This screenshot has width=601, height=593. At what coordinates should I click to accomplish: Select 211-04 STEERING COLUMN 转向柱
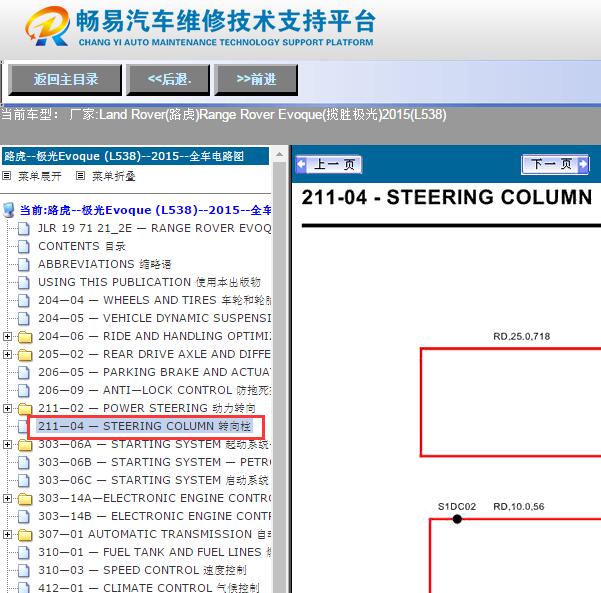(x=145, y=426)
